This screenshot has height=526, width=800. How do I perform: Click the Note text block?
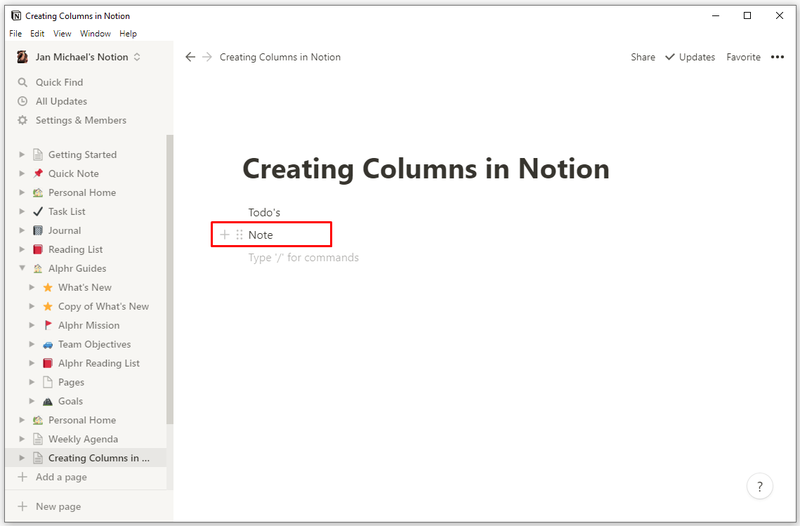(261, 235)
